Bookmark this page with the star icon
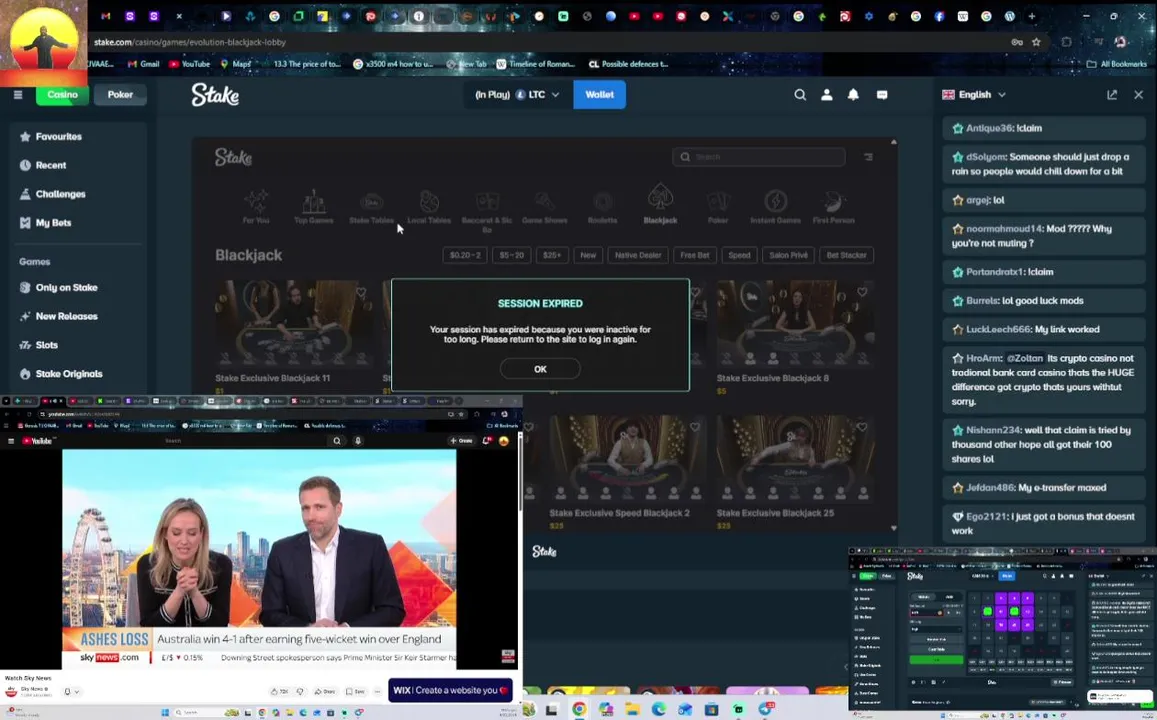This screenshot has height=720, width=1157. point(1036,42)
